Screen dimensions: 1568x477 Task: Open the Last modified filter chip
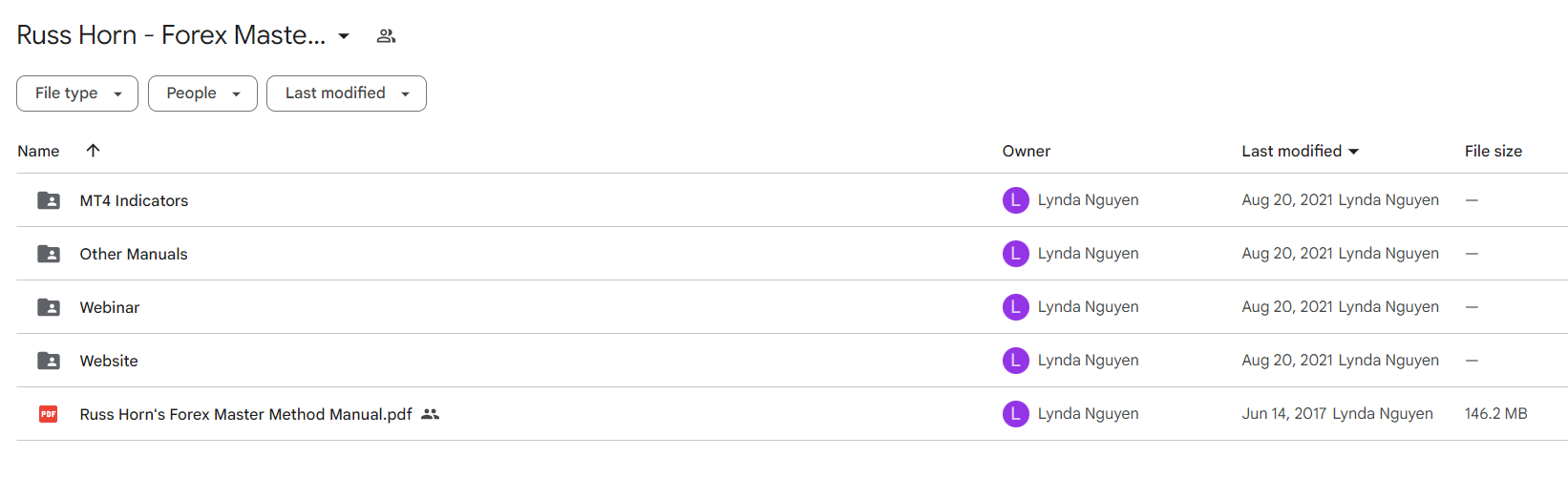tap(347, 93)
